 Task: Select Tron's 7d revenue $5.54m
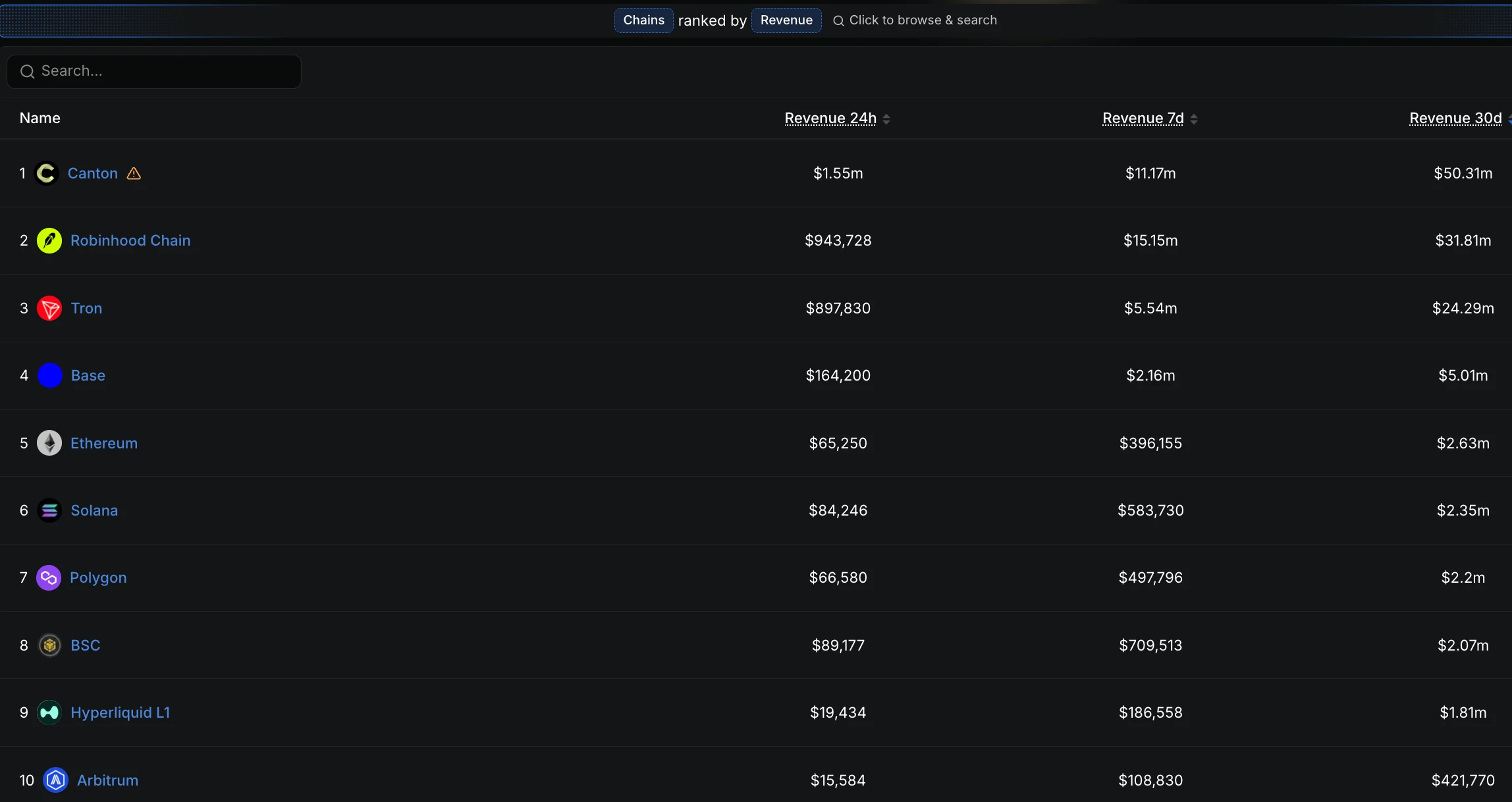click(x=1150, y=308)
